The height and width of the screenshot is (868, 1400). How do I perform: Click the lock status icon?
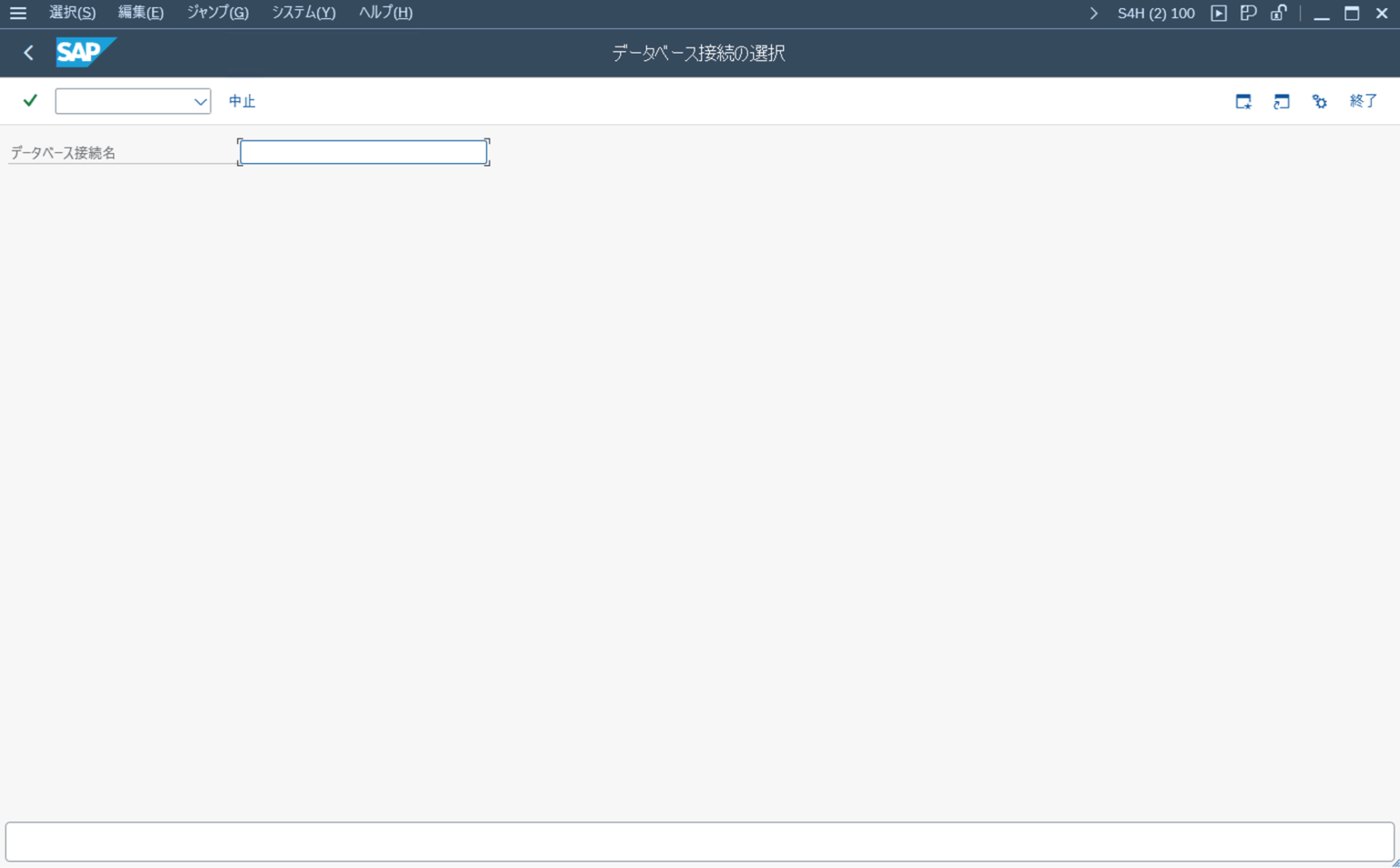[1278, 13]
